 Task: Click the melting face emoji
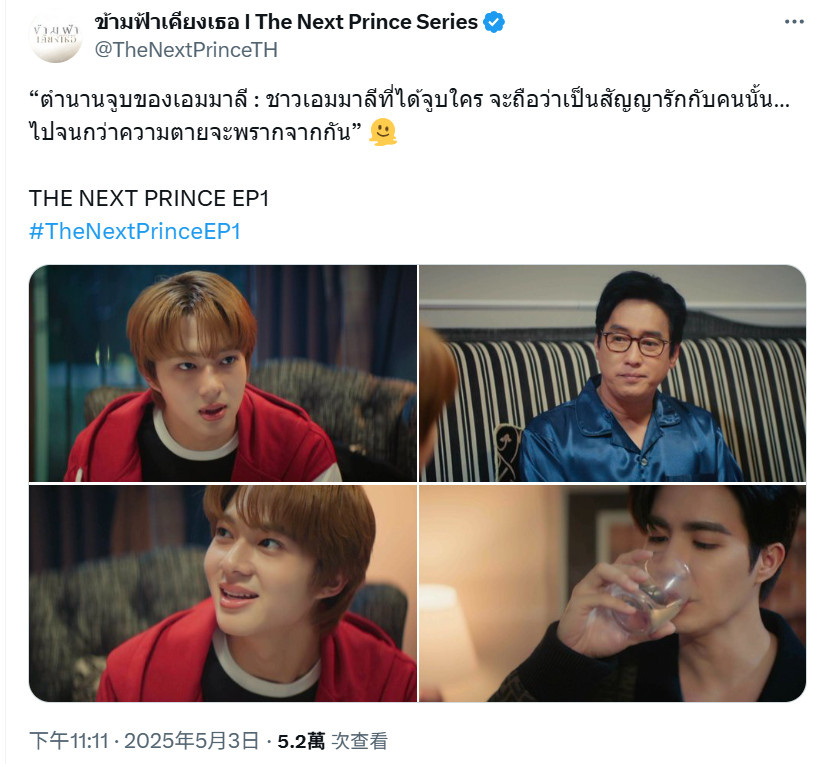383,132
